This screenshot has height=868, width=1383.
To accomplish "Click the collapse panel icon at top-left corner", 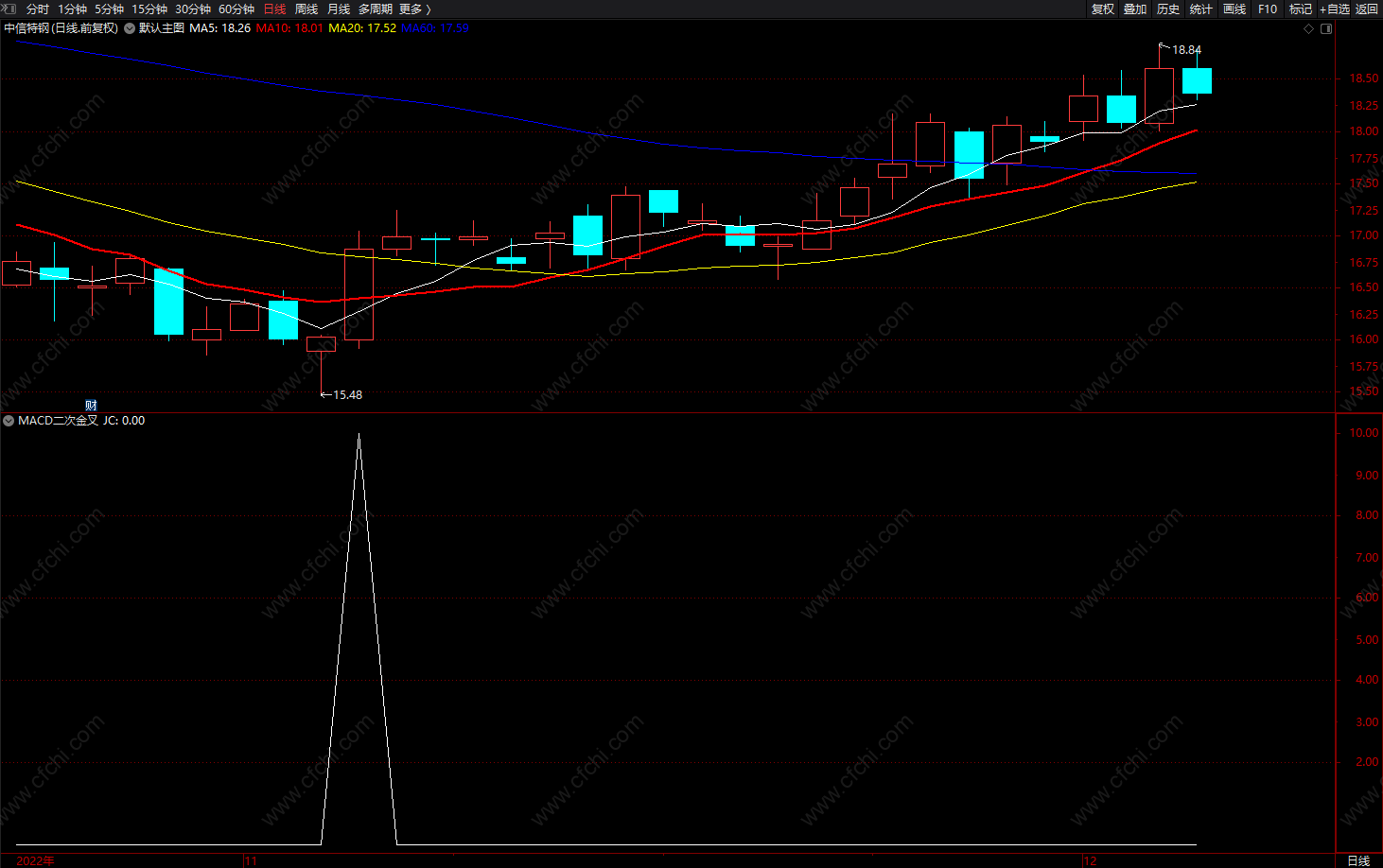I will point(9,9).
